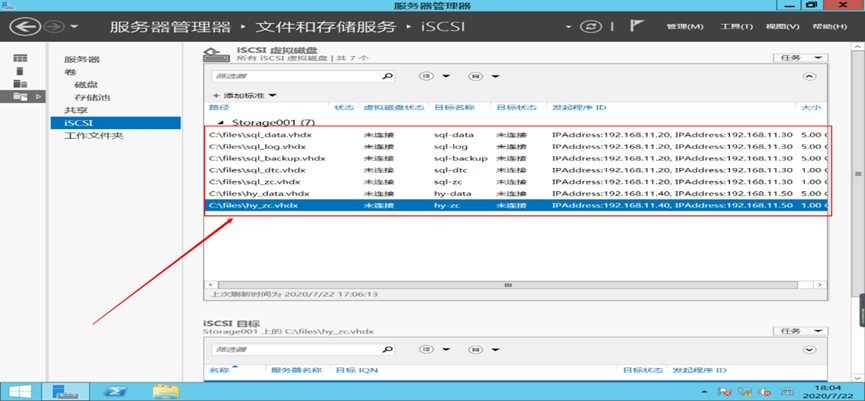865x401 pixels.
Task: Select the C:\files\sql_dtc.vhdx row
Action: coord(517,170)
